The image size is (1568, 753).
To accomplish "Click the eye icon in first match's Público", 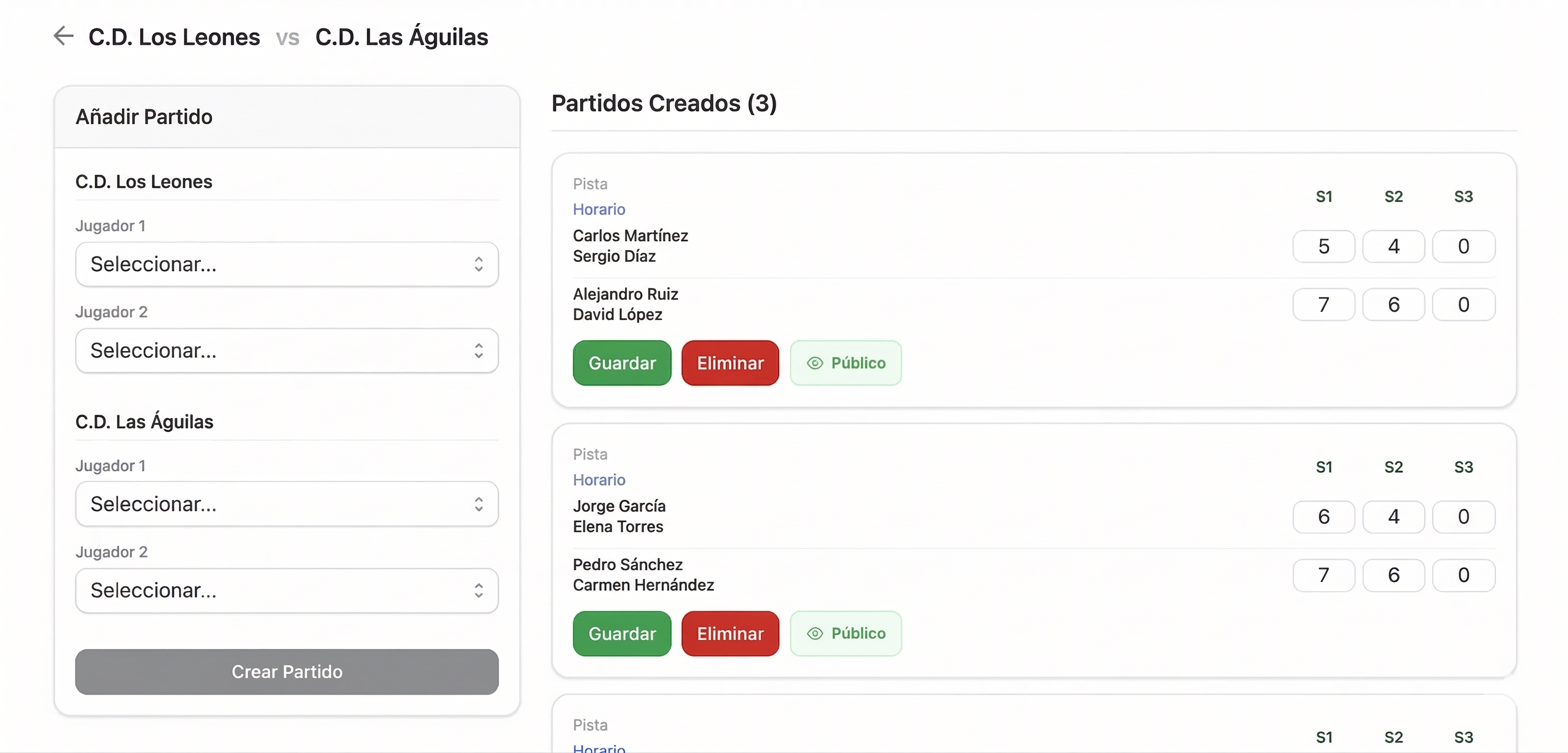I will pyautogui.click(x=815, y=363).
